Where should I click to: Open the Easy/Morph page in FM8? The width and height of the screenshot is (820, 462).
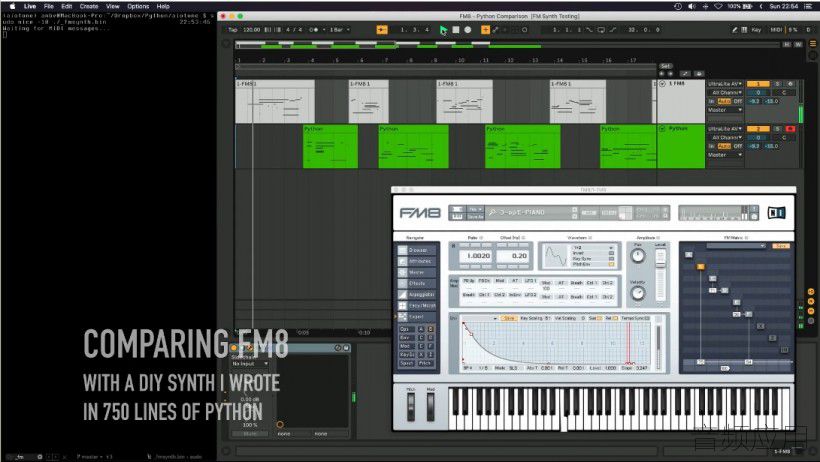tap(416, 306)
